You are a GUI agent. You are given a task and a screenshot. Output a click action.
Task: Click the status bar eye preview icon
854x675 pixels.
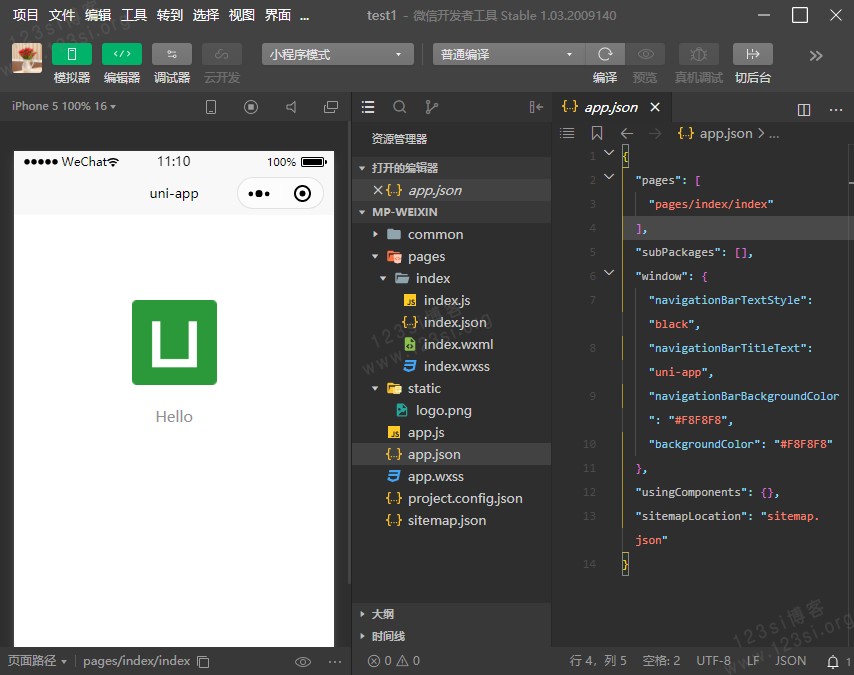pyautogui.click(x=303, y=661)
